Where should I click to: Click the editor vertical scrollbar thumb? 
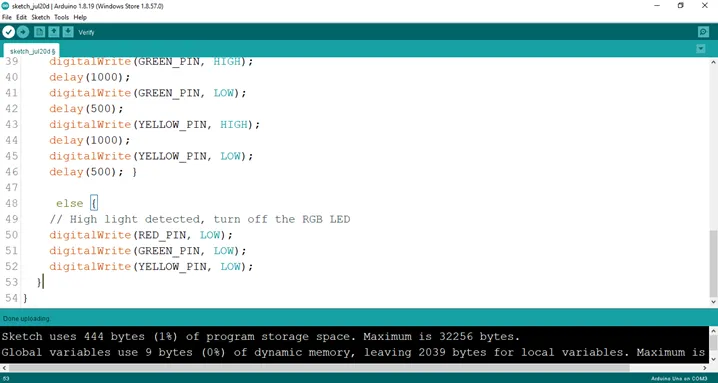[x=713, y=263]
